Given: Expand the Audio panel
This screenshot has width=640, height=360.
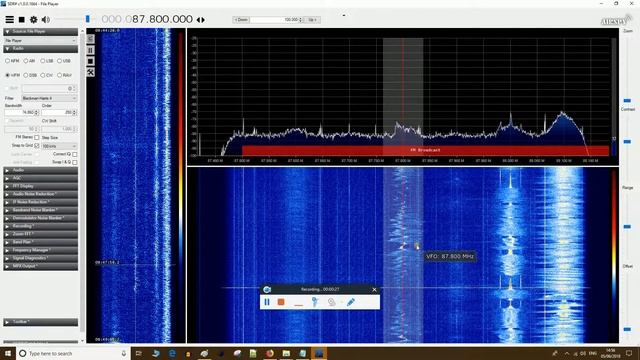Looking at the screenshot, I should (40, 170).
